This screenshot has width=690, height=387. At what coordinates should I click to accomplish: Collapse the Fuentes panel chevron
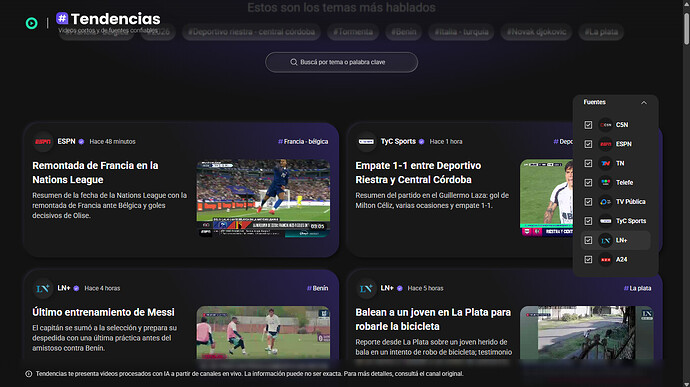(644, 103)
